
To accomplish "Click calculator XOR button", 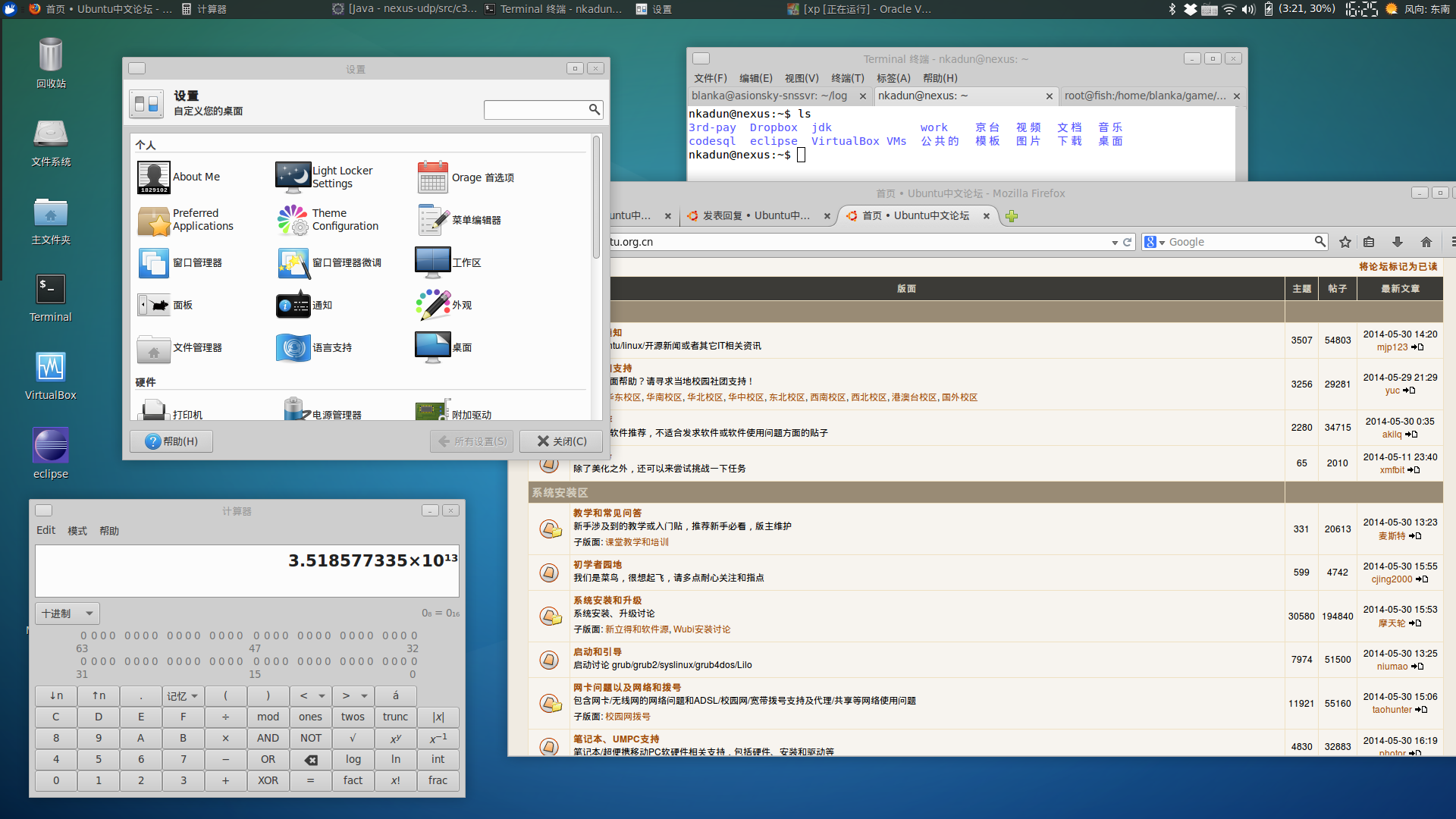I will click(x=268, y=780).
